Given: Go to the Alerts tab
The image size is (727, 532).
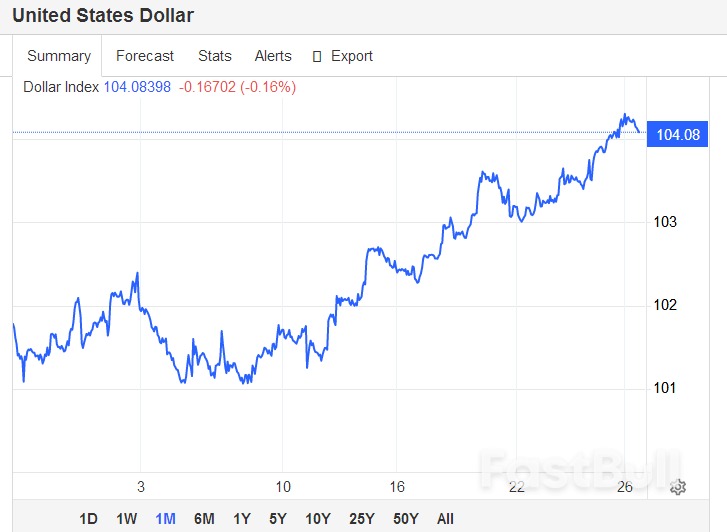Looking at the screenshot, I should tap(273, 56).
